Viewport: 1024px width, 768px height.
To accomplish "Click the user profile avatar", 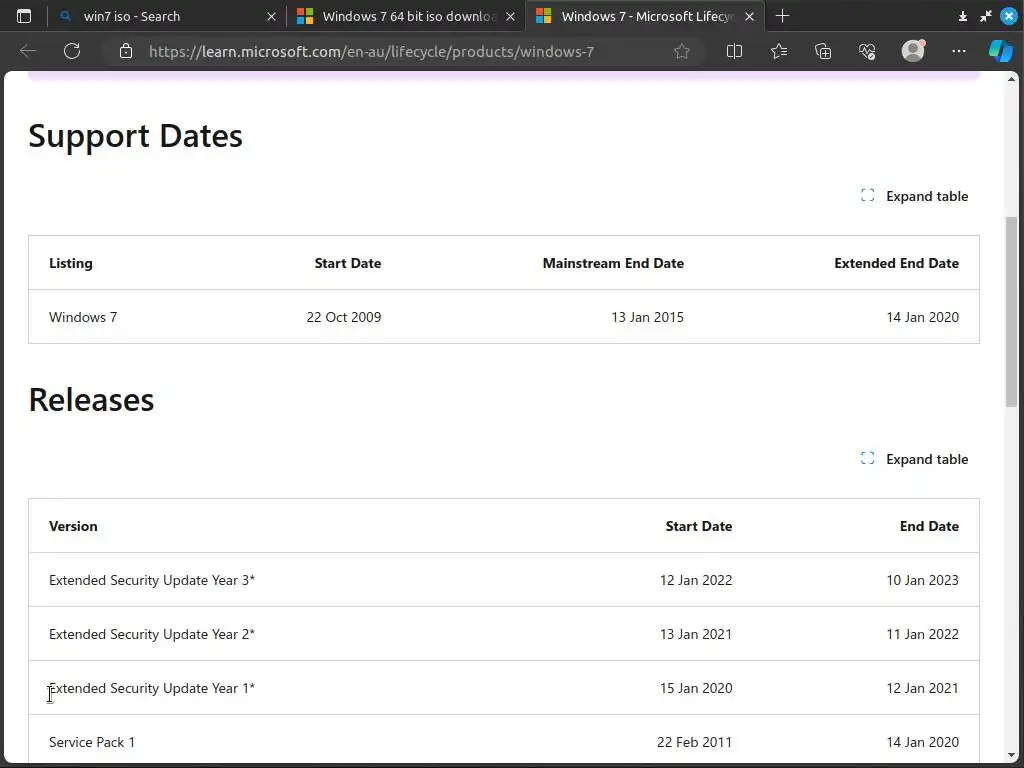I will pos(912,51).
